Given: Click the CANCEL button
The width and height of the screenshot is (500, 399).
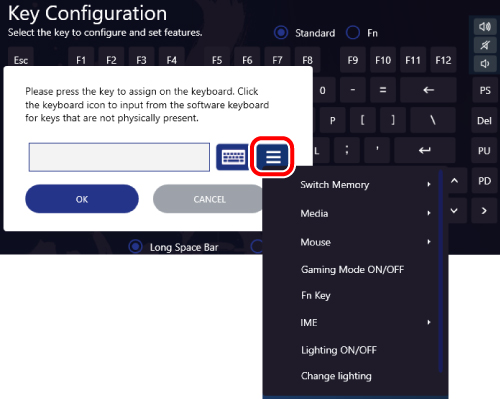Looking at the screenshot, I should point(209,199).
